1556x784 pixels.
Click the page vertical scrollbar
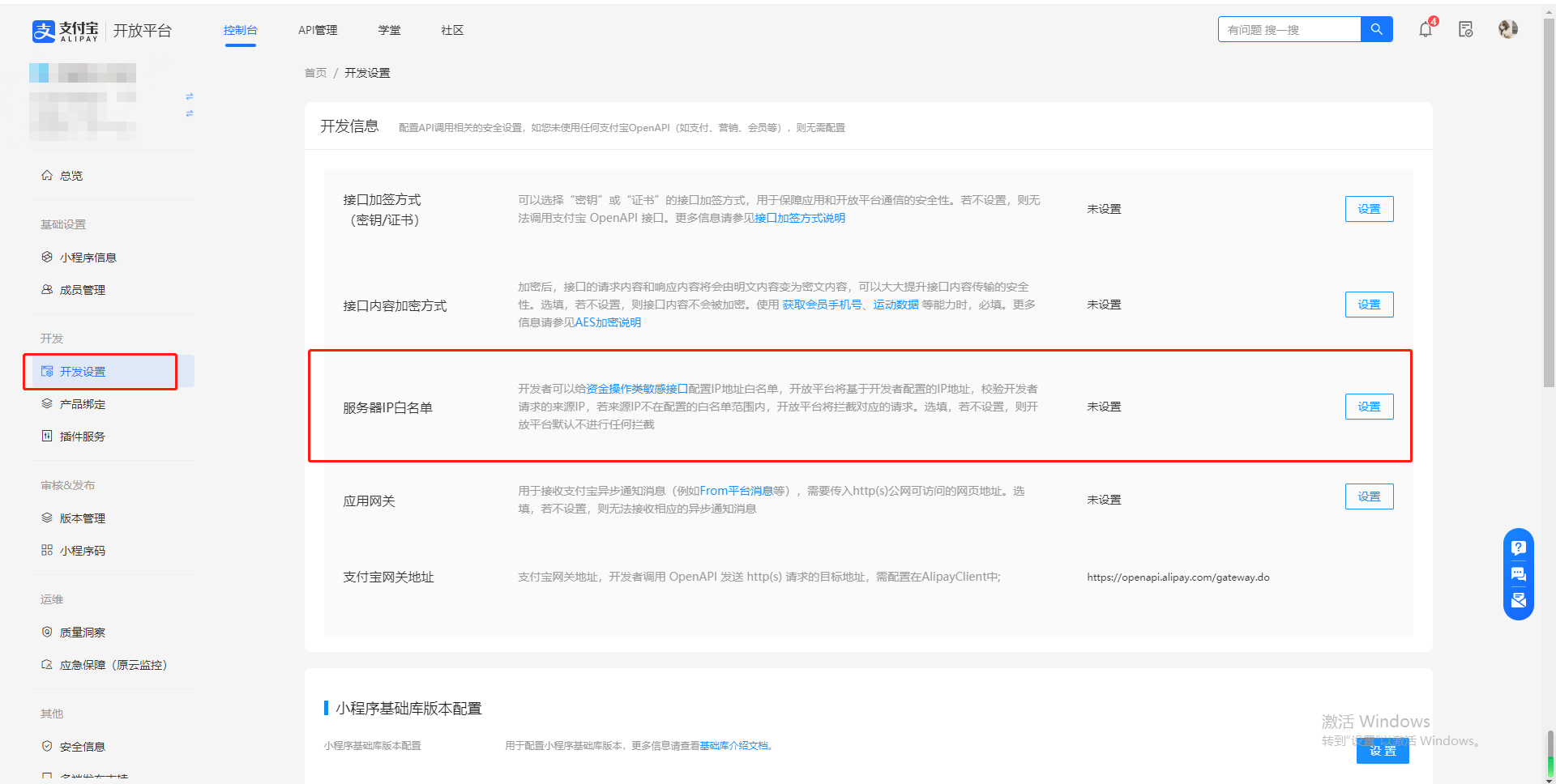pyautogui.click(x=1550, y=243)
